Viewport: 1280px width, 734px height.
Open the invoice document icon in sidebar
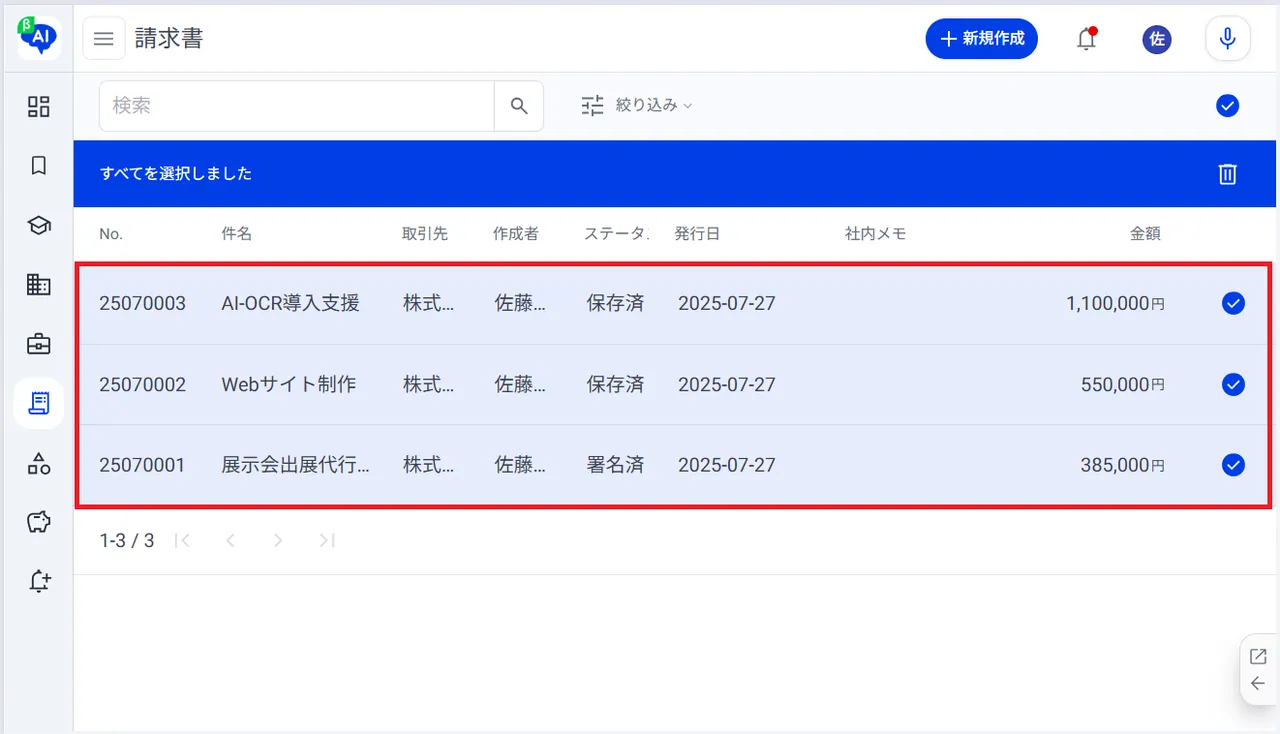click(x=39, y=403)
